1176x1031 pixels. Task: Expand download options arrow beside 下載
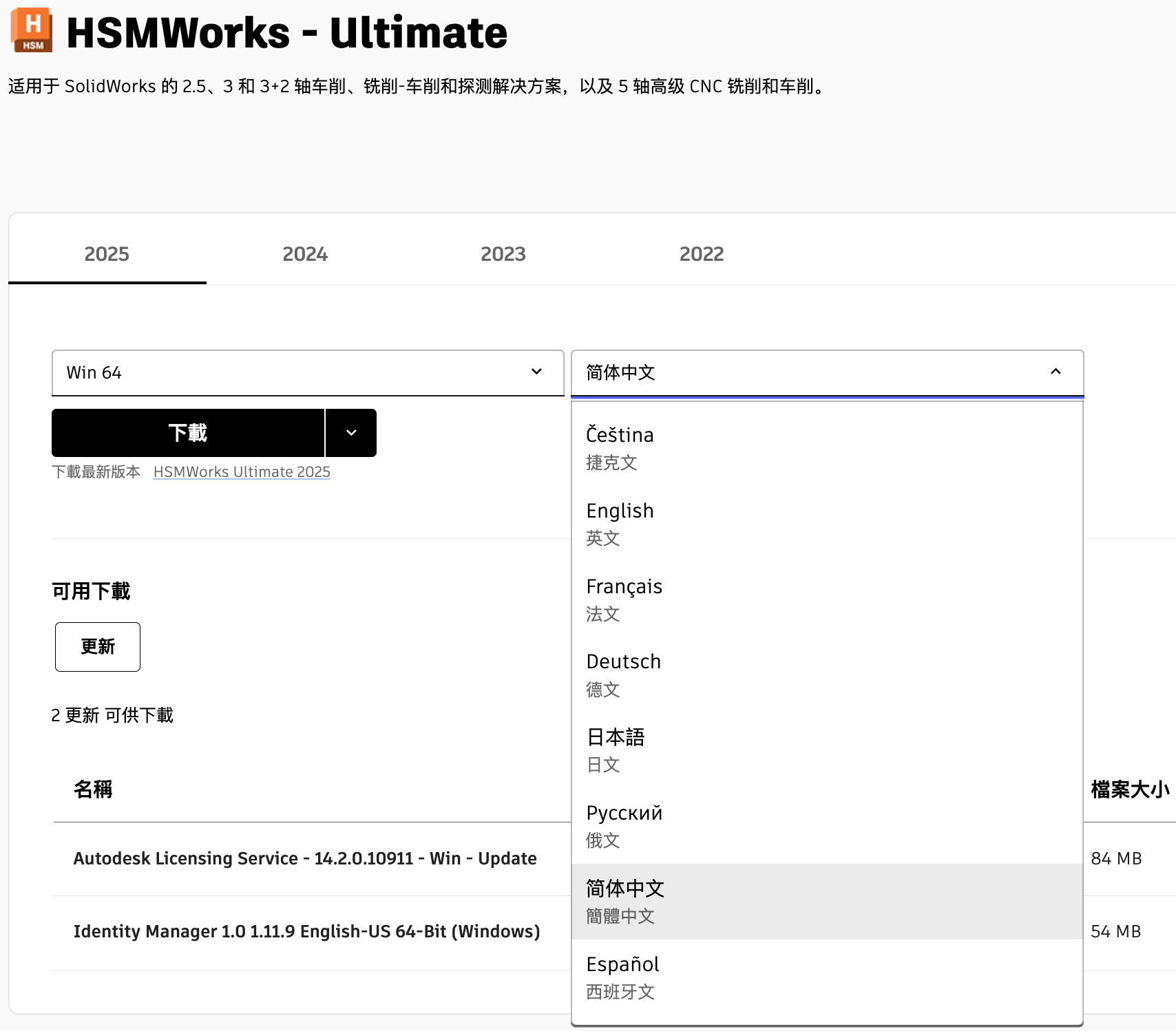click(351, 433)
